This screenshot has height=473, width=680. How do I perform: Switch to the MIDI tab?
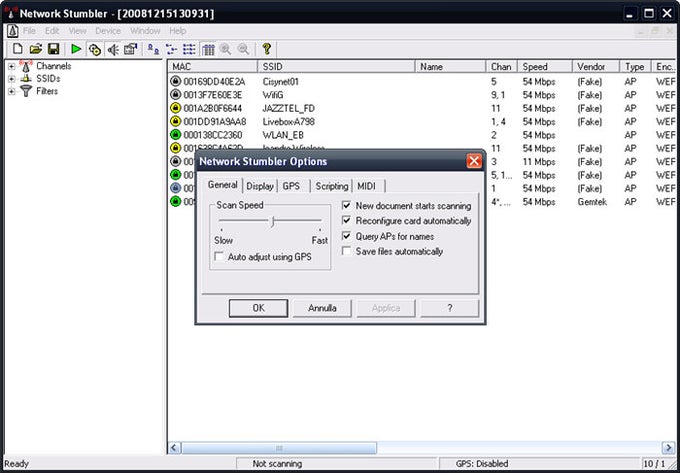366,186
